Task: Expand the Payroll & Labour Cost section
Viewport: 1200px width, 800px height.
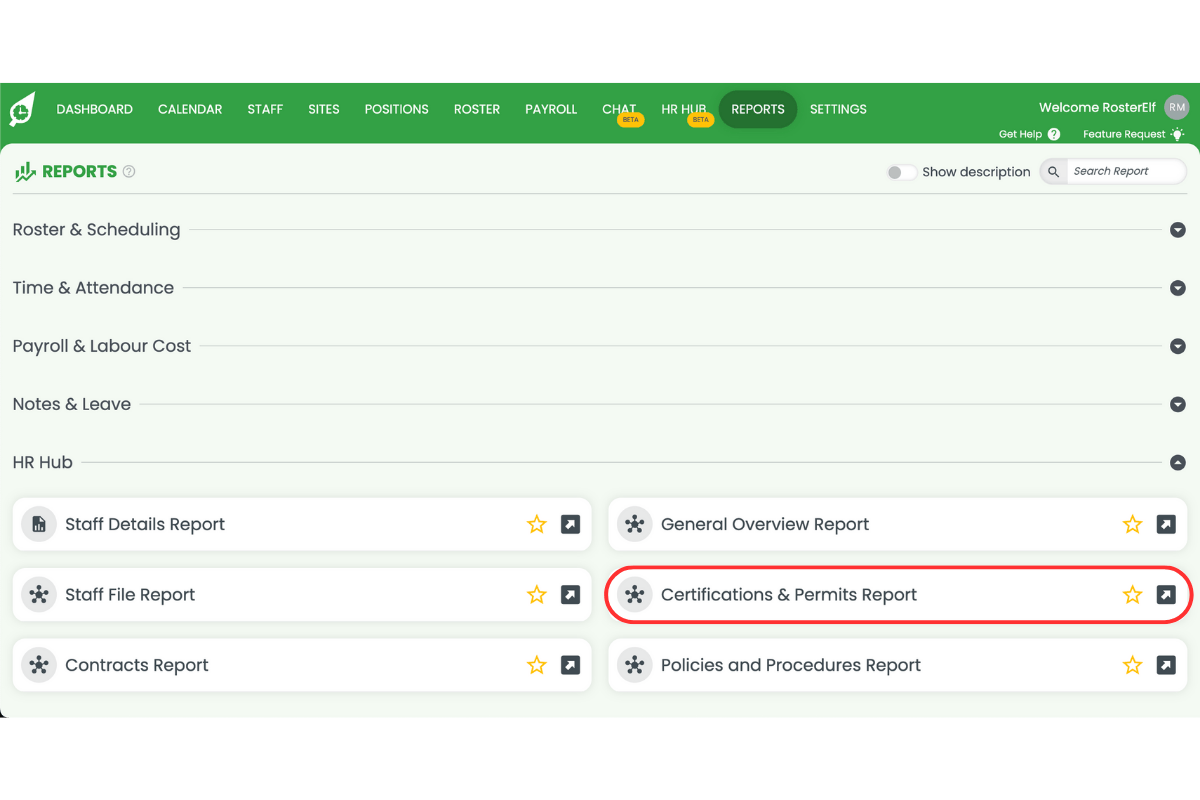Action: [1177, 346]
